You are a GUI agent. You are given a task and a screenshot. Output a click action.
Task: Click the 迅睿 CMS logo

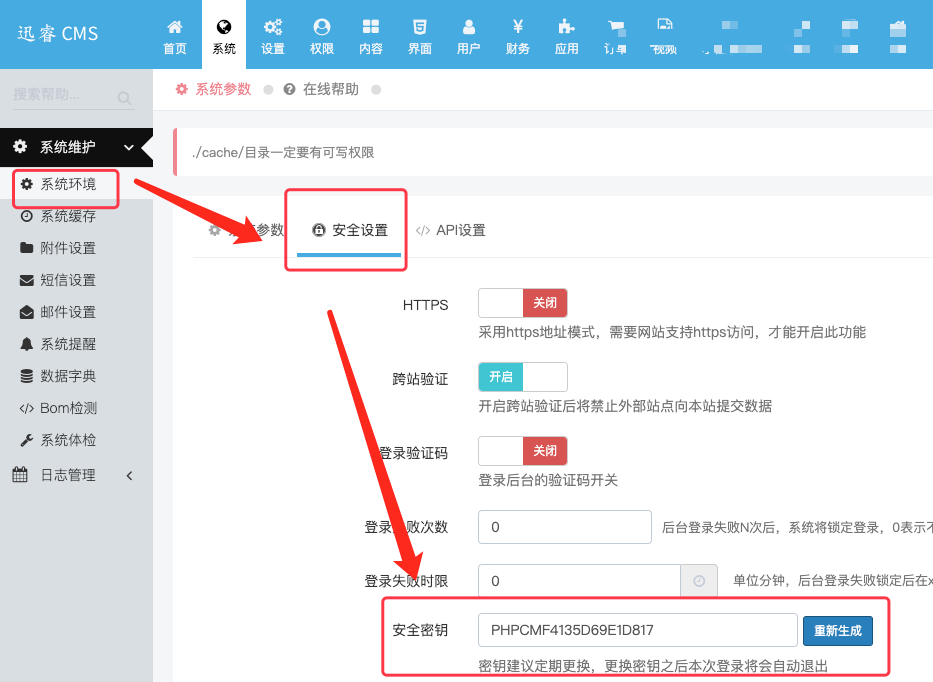(58, 34)
